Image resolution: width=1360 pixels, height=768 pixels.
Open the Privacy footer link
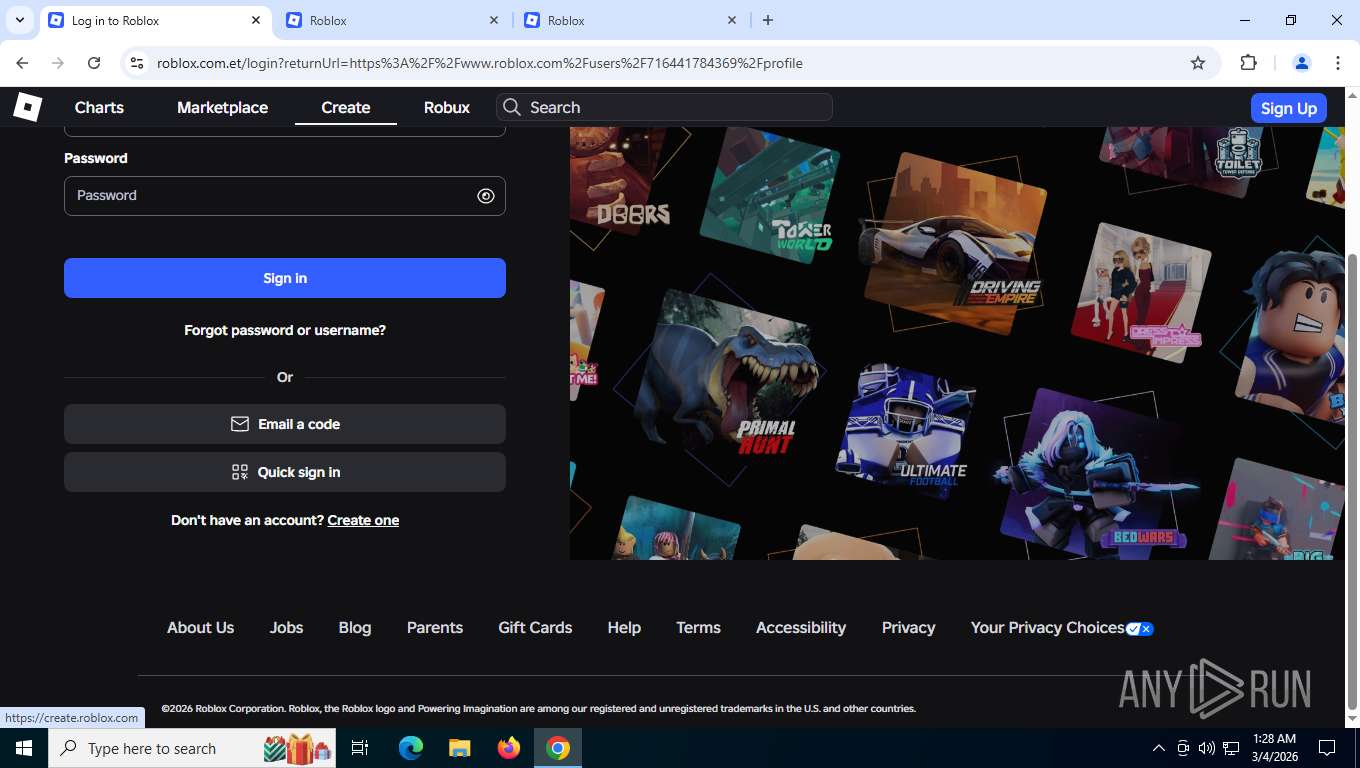(909, 627)
